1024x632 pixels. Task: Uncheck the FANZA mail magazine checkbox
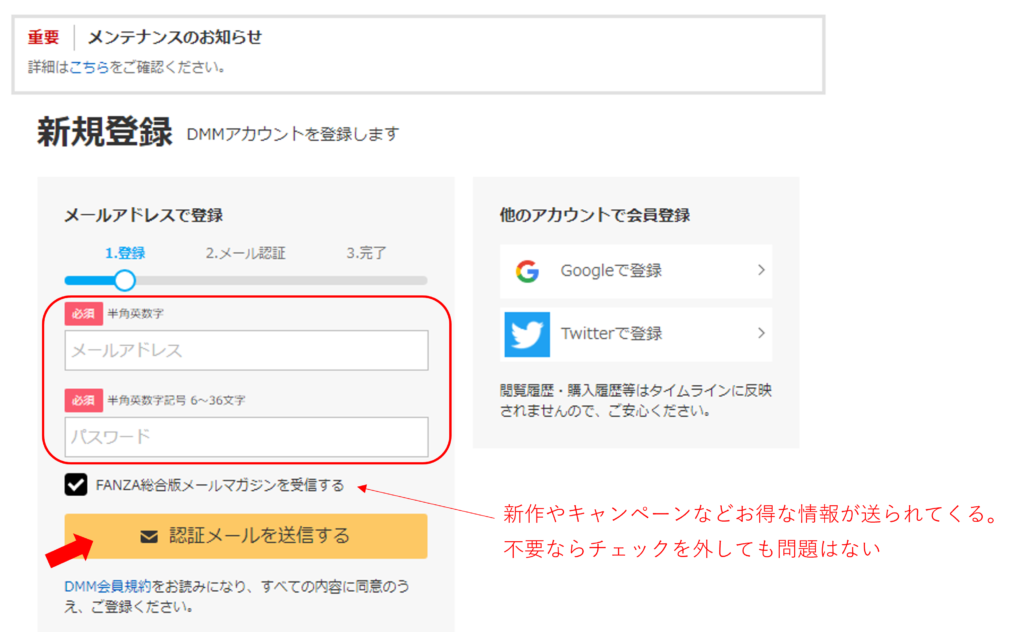(x=76, y=485)
